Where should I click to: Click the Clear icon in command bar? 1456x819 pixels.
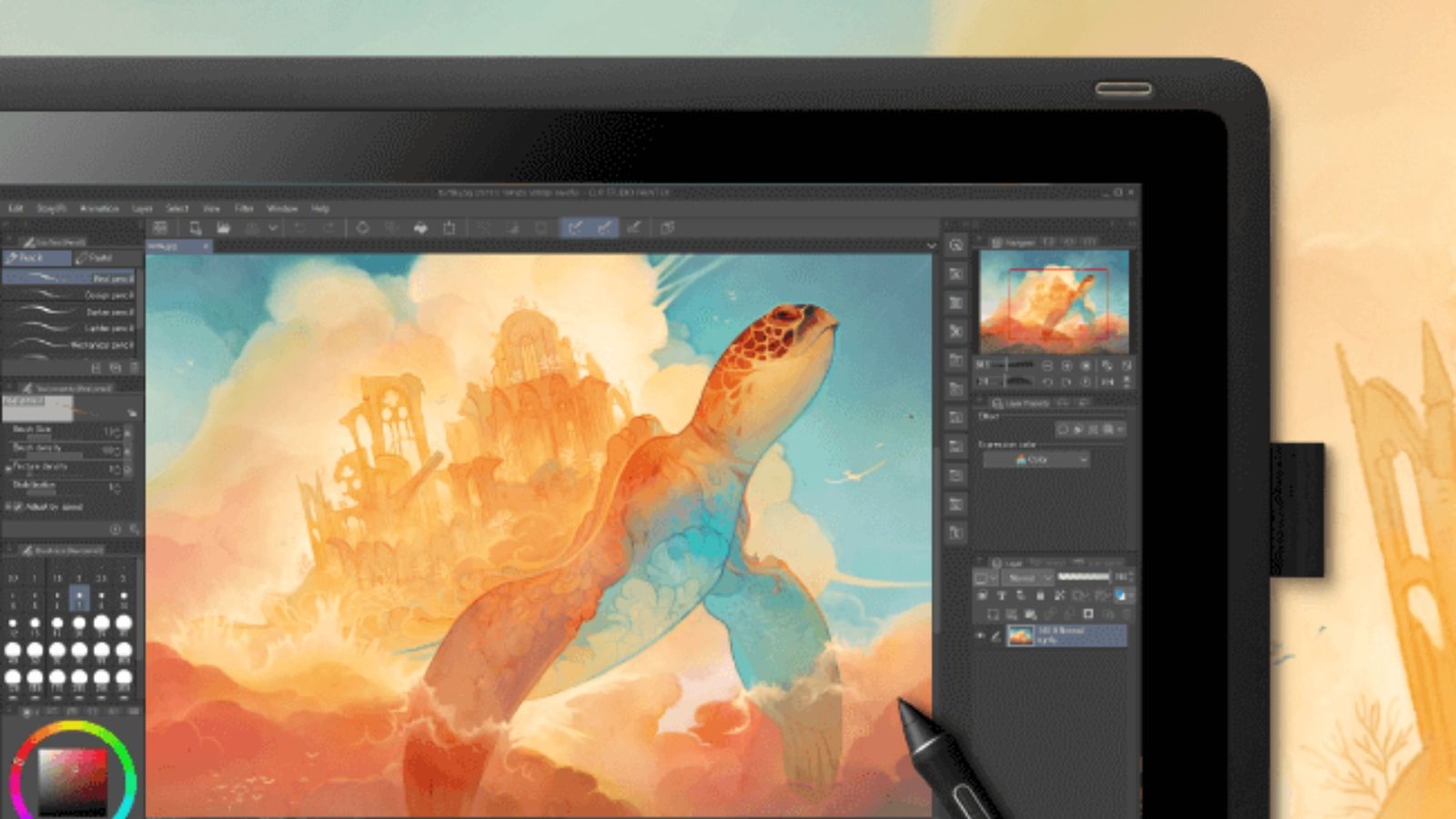(x=362, y=227)
